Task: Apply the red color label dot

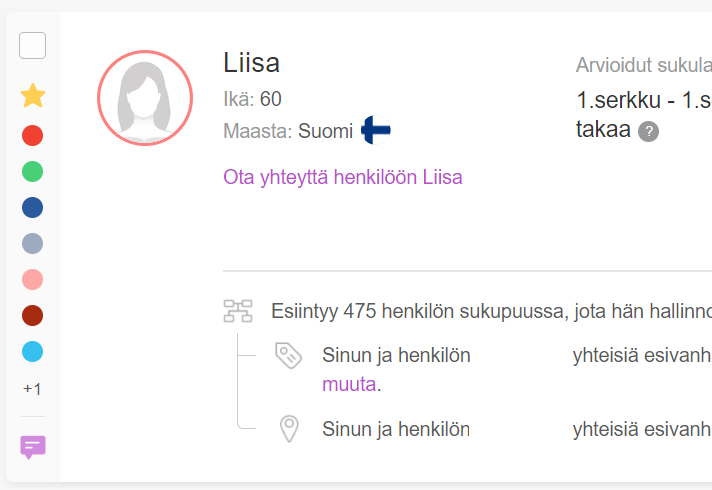Action: 33,135
